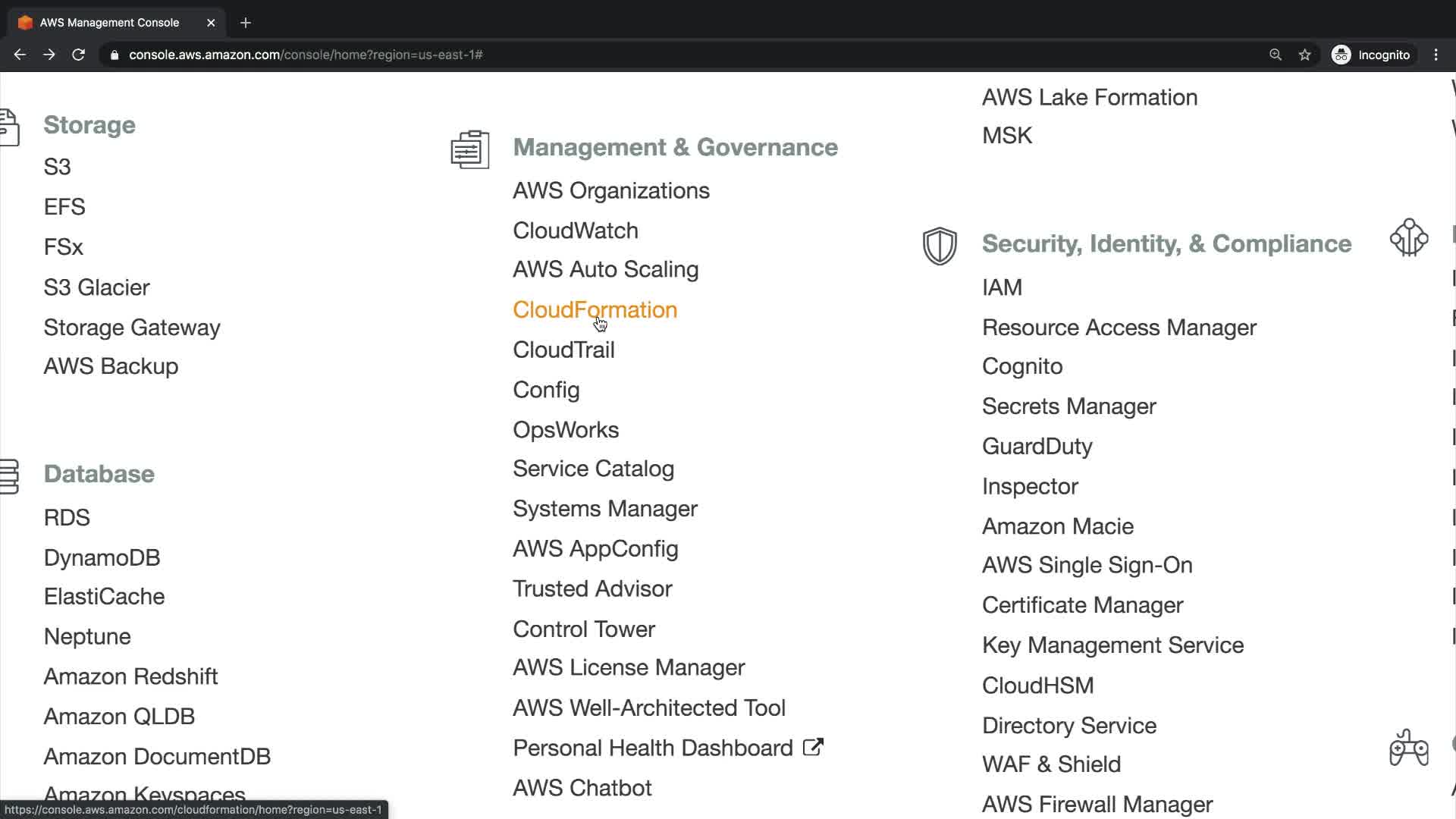Open the Incognito profile button
This screenshot has width=1456, height=819.
point(1371,55)
